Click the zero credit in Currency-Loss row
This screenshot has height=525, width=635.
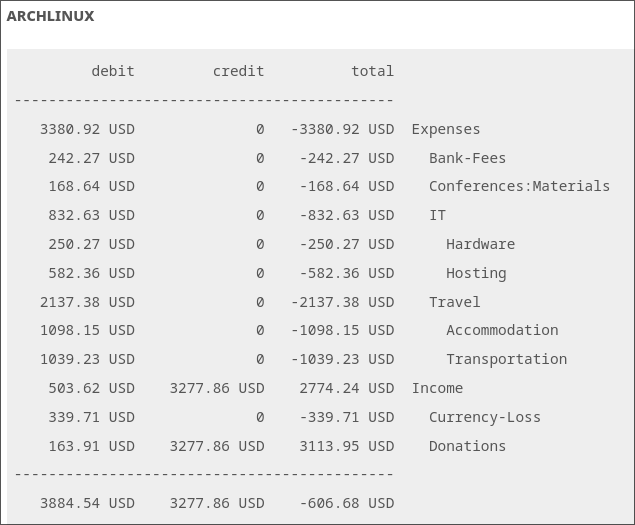click(260, 417)
